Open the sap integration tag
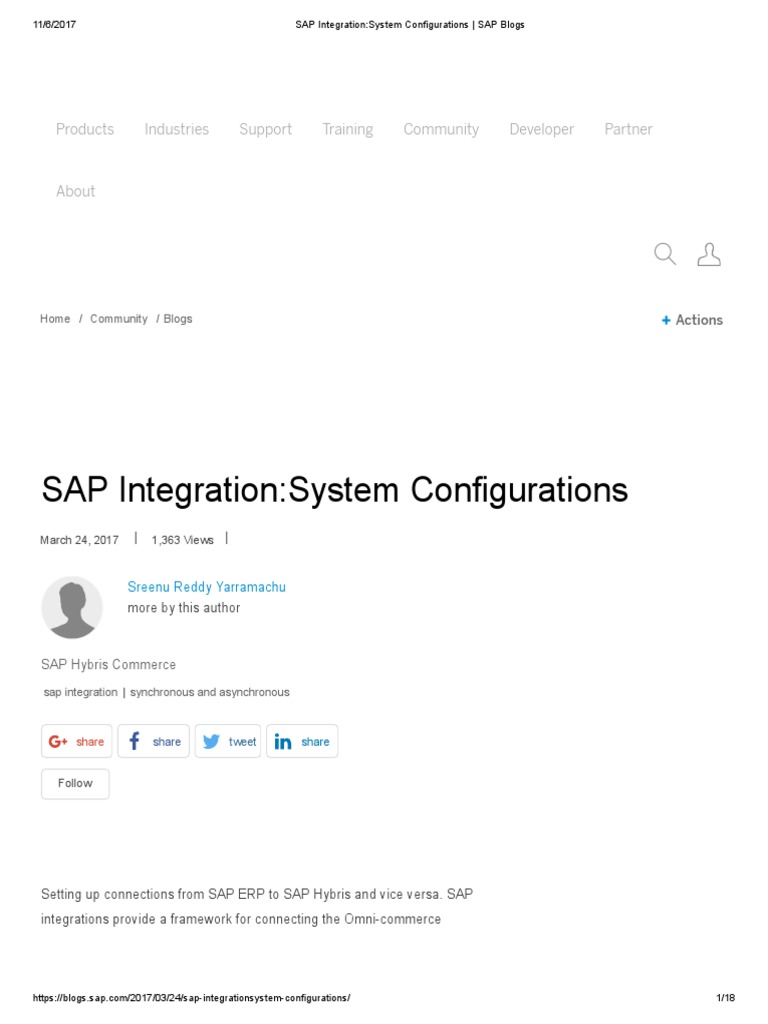768x1024 pixels. (x=80, y=692)
